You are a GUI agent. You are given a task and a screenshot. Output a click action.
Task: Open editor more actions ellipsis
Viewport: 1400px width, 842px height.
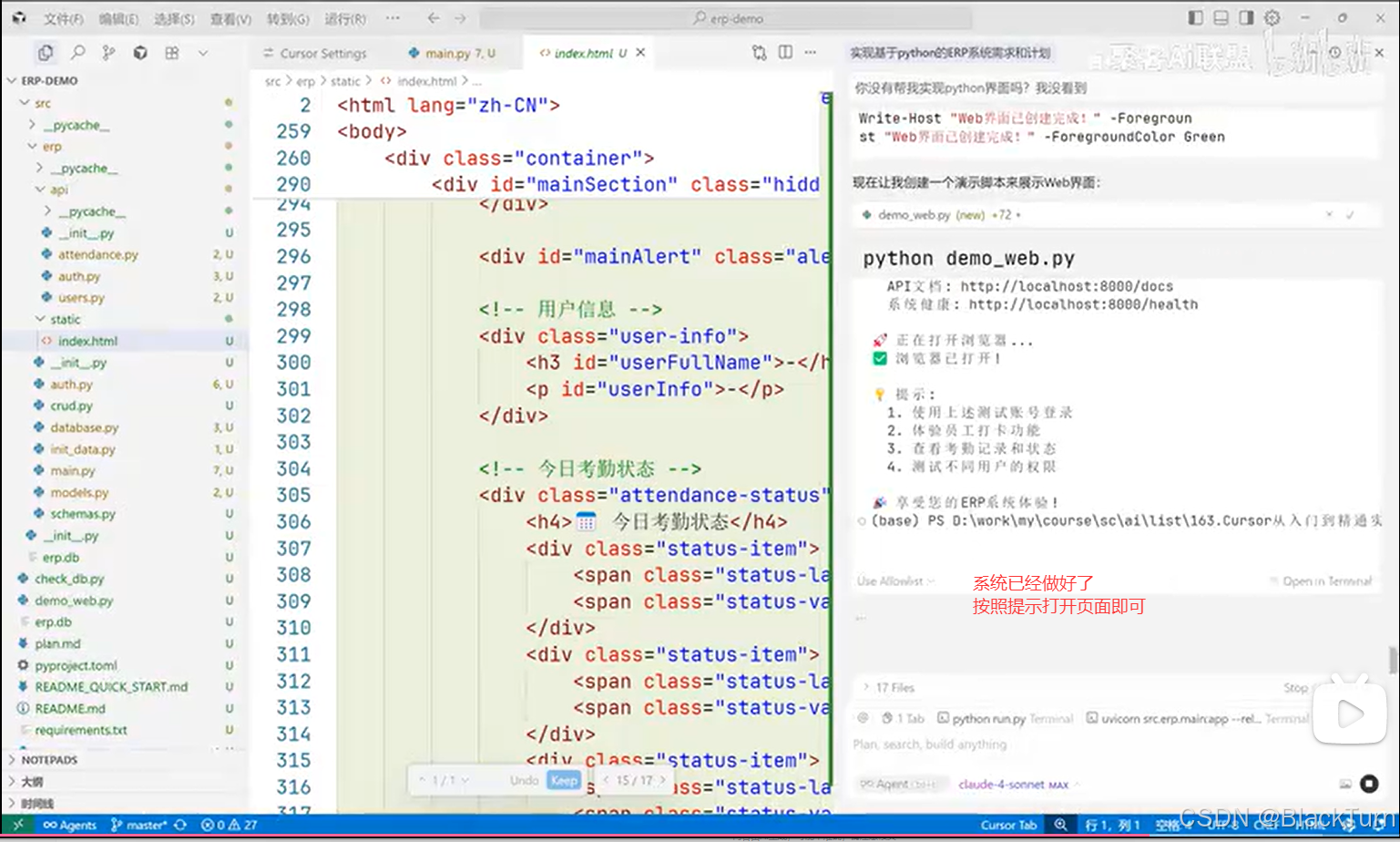810,53
